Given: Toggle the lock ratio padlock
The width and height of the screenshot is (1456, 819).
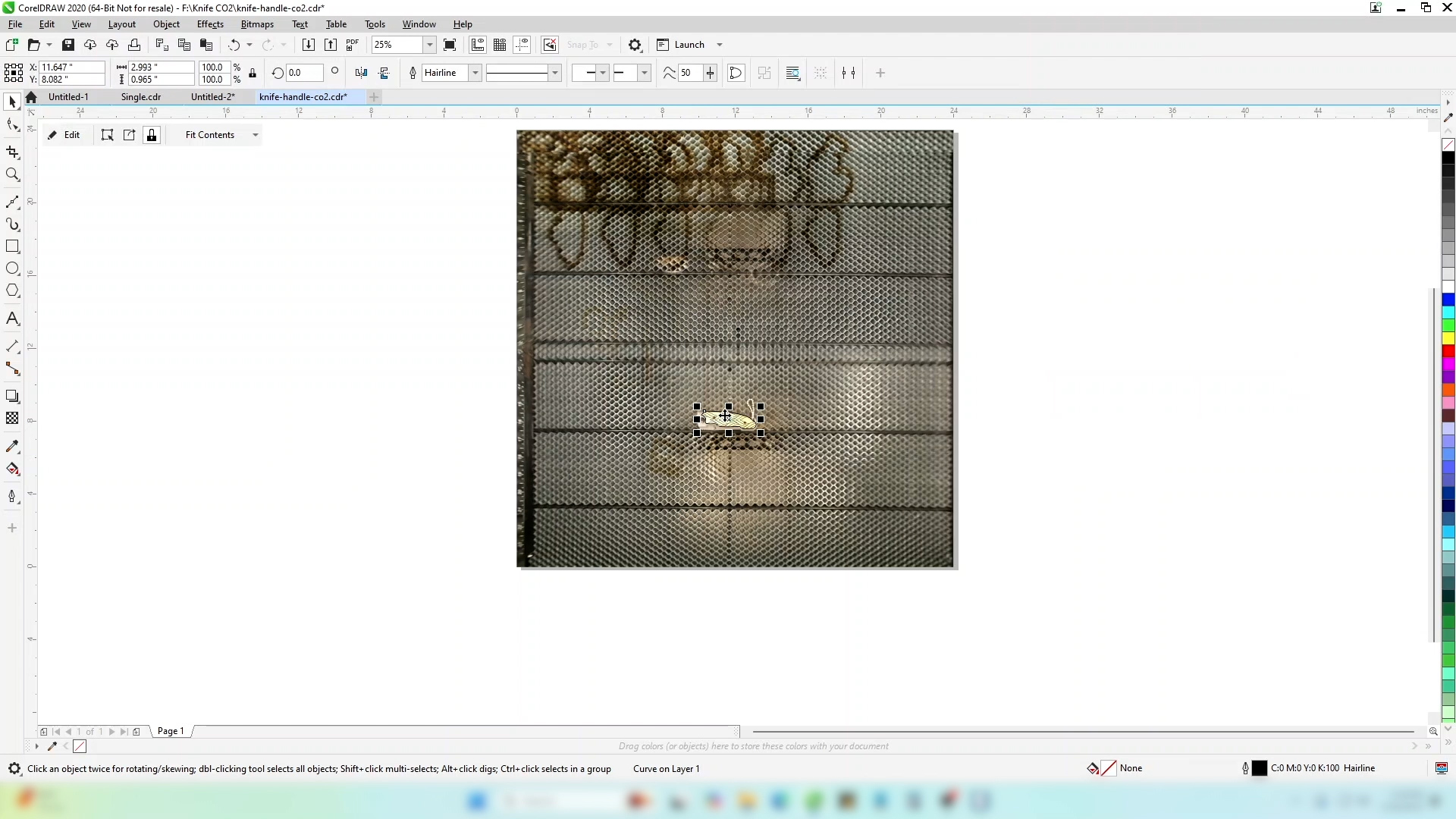Looking at the screenshot, I should click(253, 73).
